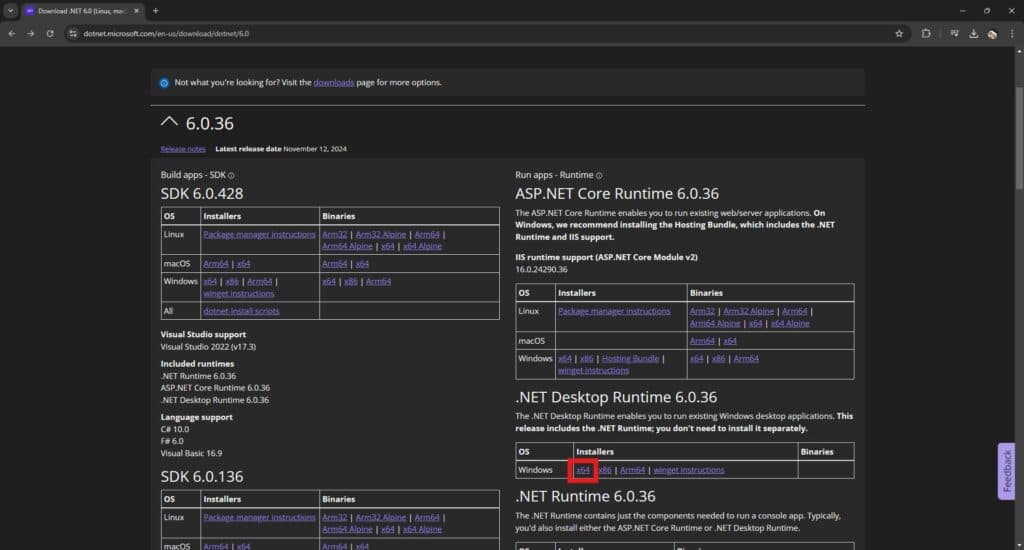This screenshot has height=550, width=1024.
Task: Click the dotnet-install scripts link
Action: 241,311
